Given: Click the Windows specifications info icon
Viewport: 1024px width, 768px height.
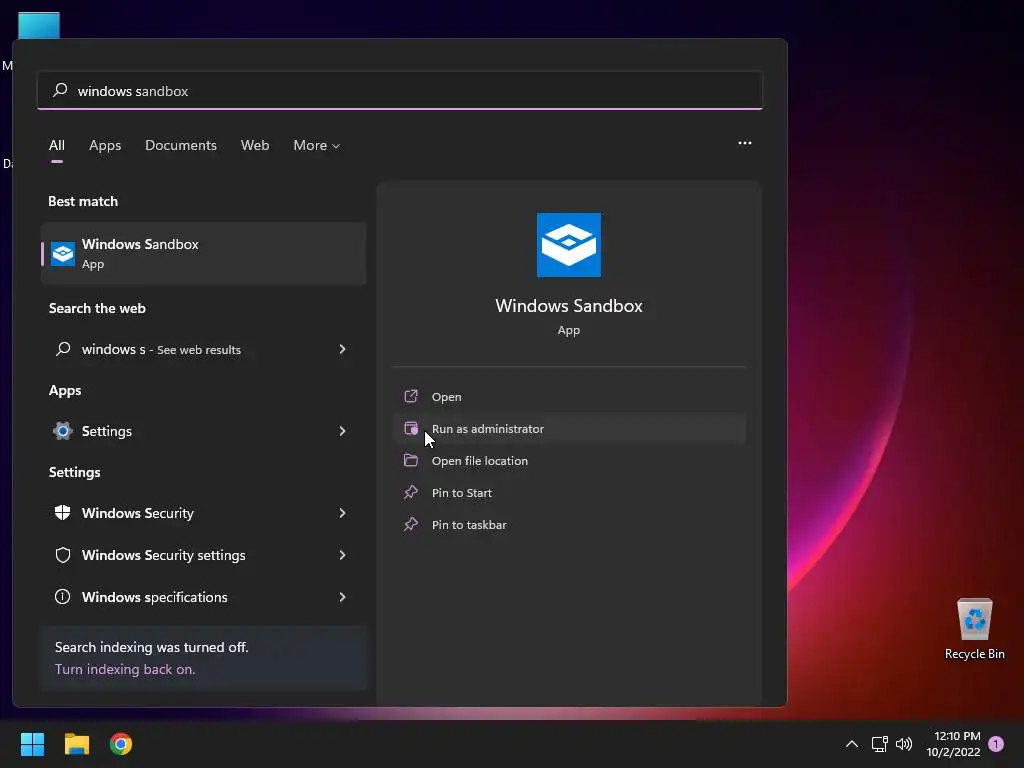Looking at the screenshot, I should click(x=63, y=597).
